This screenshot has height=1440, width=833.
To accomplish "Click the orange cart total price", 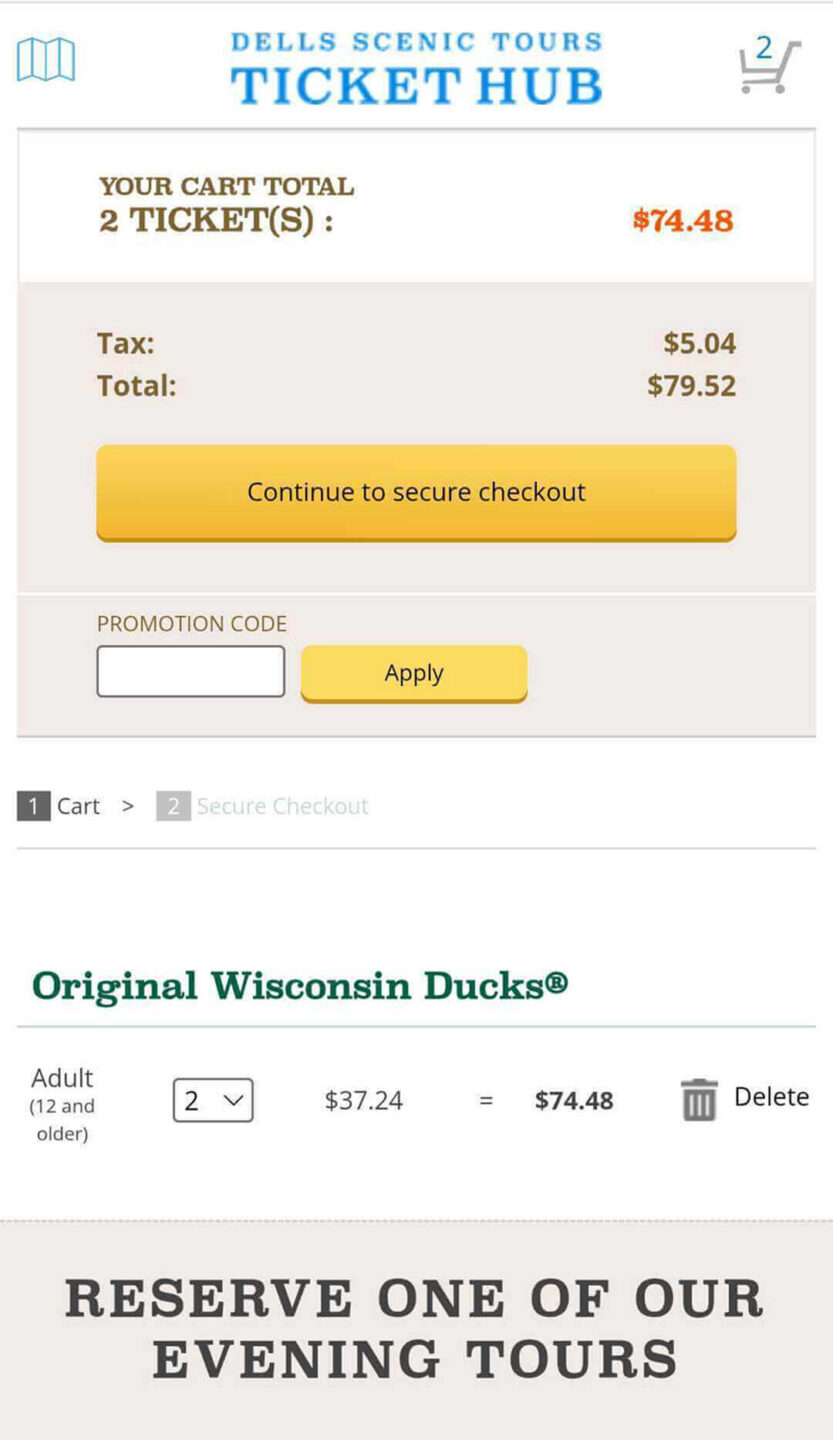I will [683, 220].
